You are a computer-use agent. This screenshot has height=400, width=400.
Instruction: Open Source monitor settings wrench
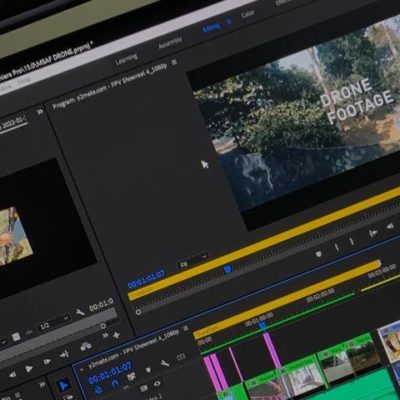click(80, 312)
